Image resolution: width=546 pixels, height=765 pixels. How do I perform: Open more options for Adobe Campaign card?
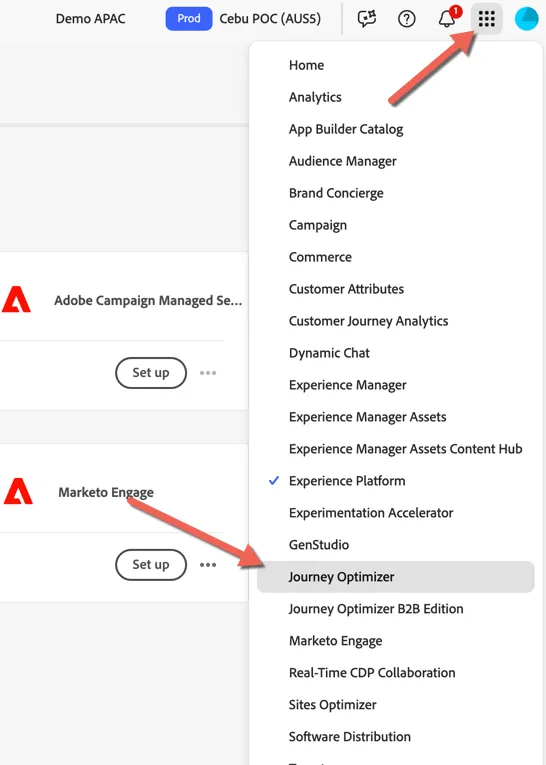(208, 373)
